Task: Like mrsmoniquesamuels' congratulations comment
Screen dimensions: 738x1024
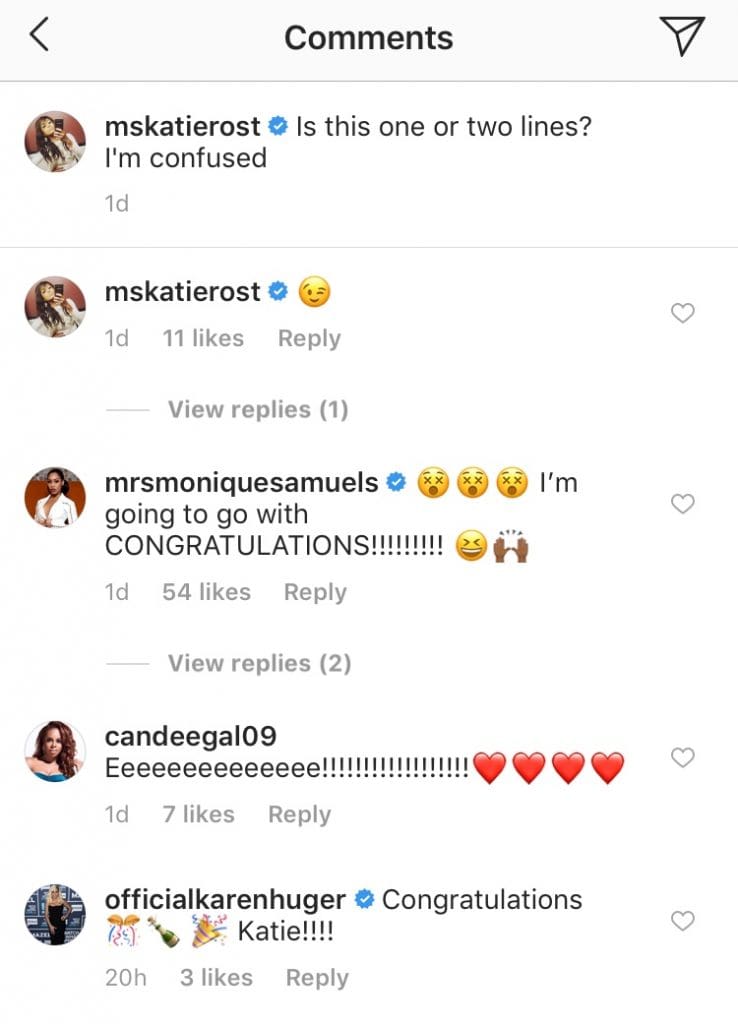Action: click(683, 504)
